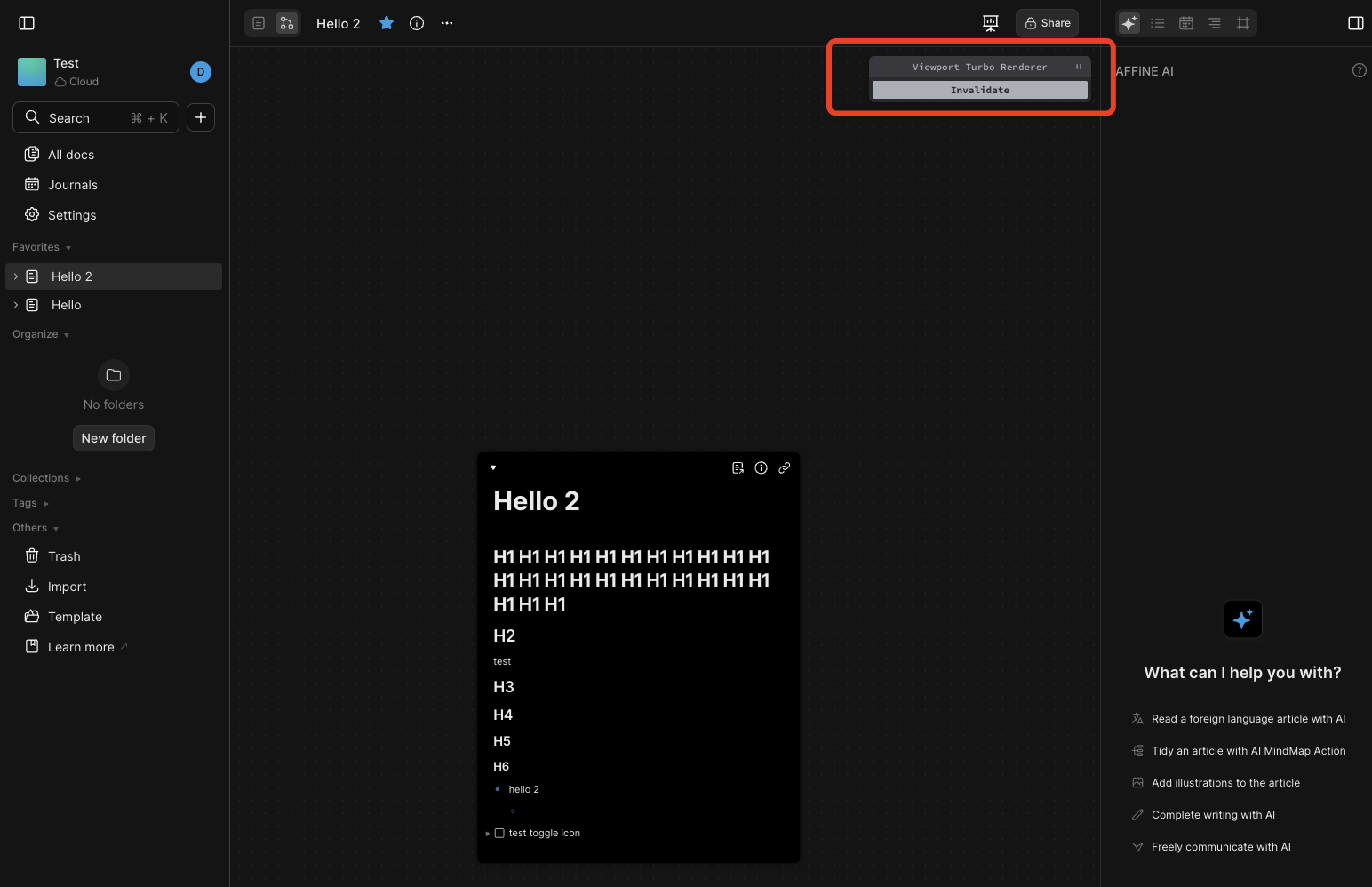Copy link icon on the note card
Screen dimensions: 1372x887
[784, 468]
